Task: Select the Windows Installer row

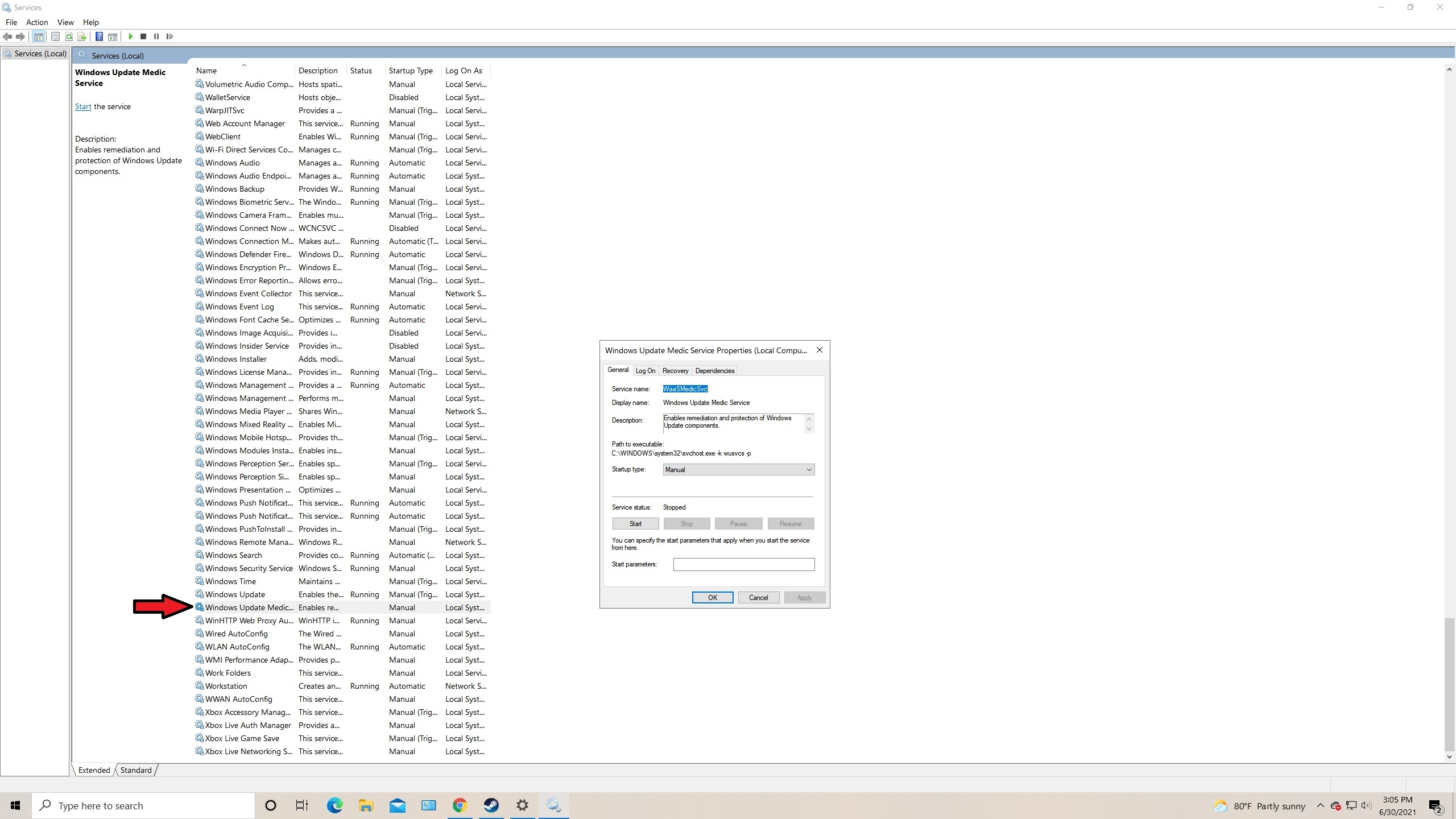Action: (x=342, y=359)
